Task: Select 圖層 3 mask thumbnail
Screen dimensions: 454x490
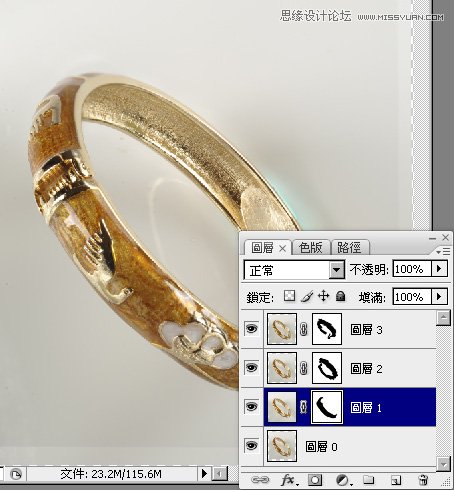Action: pos(327,329)
